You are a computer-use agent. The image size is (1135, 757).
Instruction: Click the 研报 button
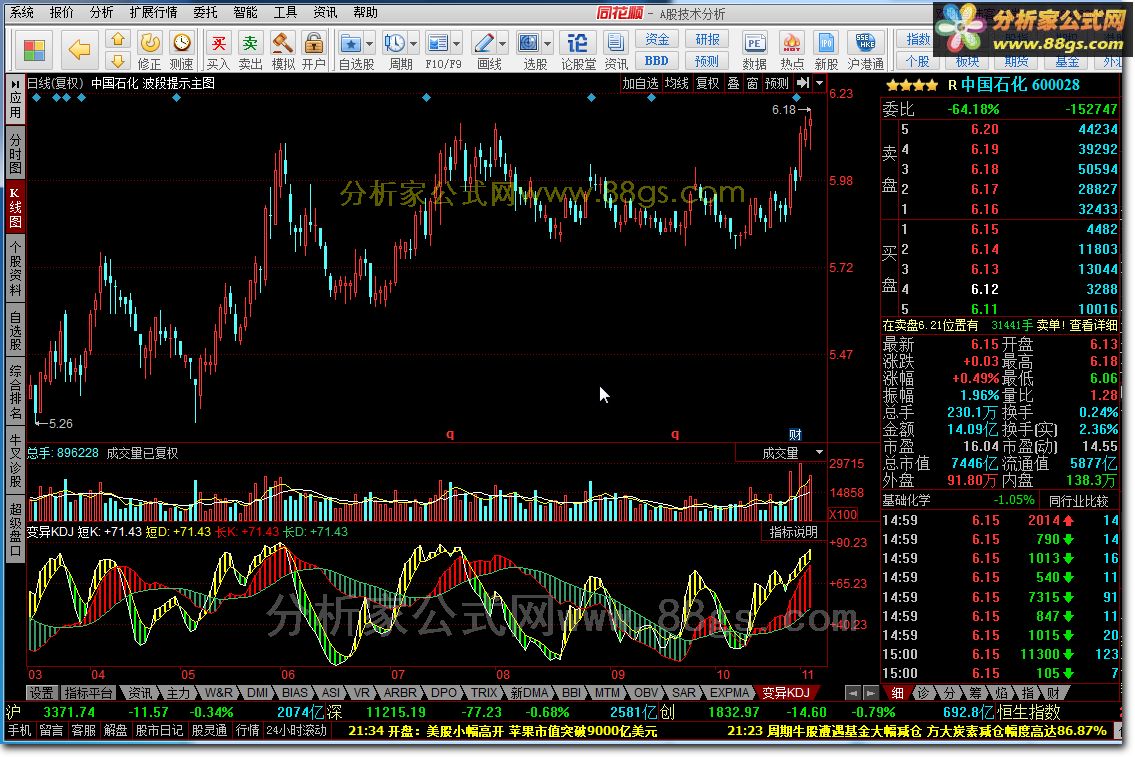coord(707,39)
